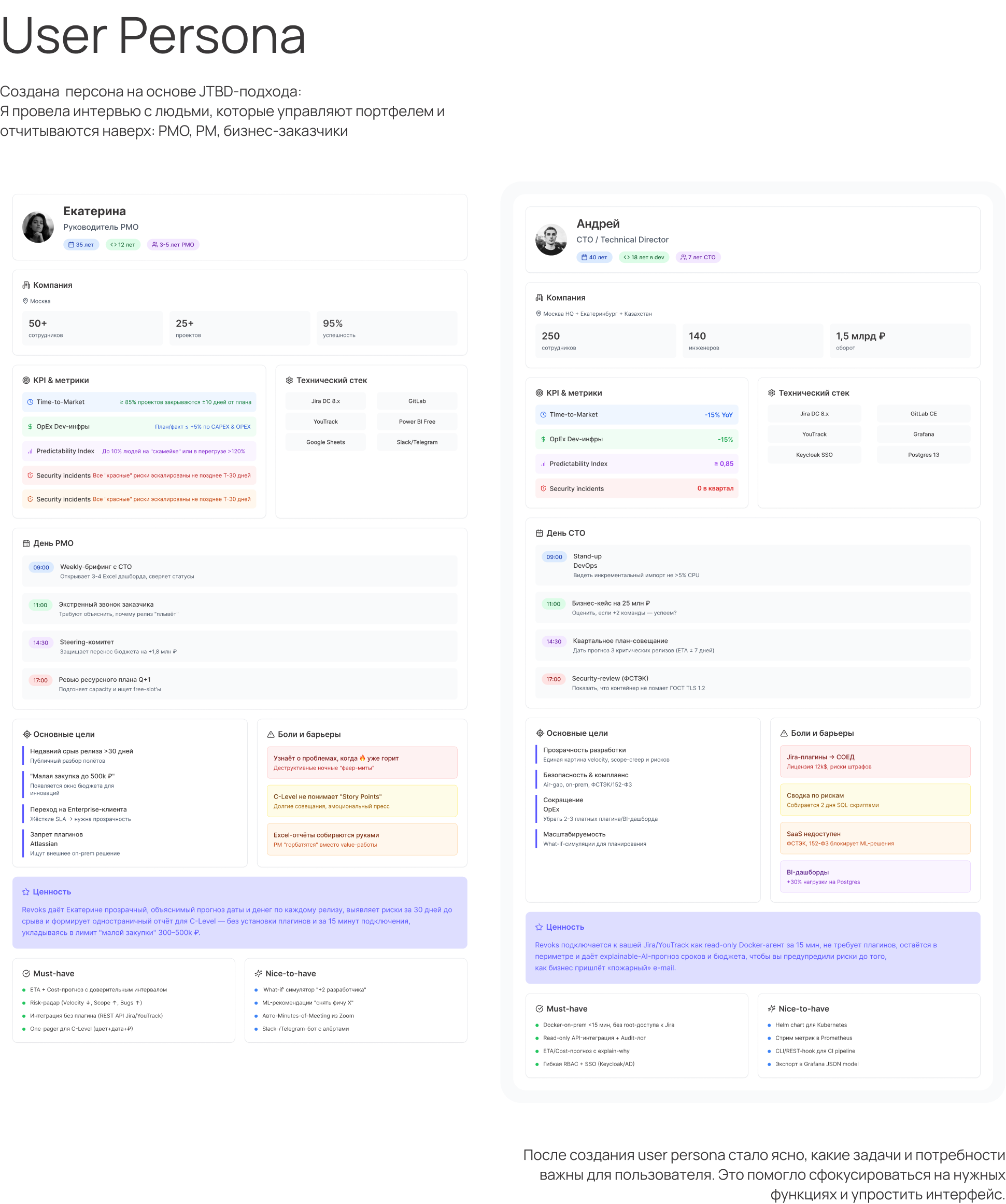This screenshot has width=1006, height=1204.
Task: Click the gear icon next to Технический стек in Екатерина's card
Action: (x=290, y=380)
